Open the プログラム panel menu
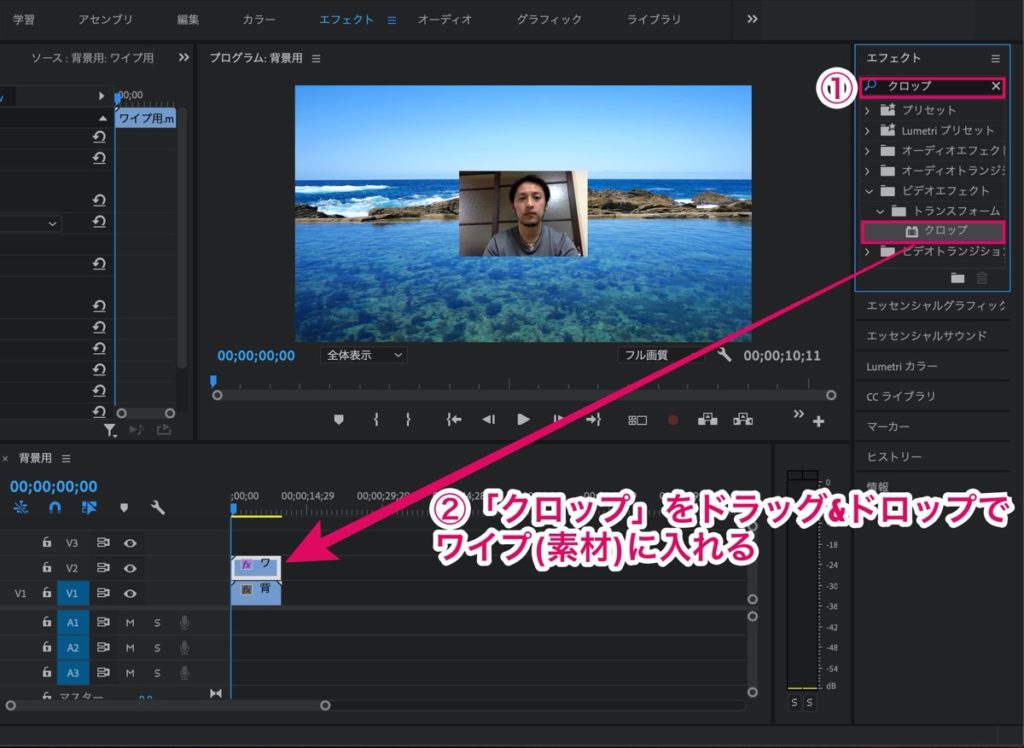The width and height of the screenshot is (1024, 748). (316, 59)
